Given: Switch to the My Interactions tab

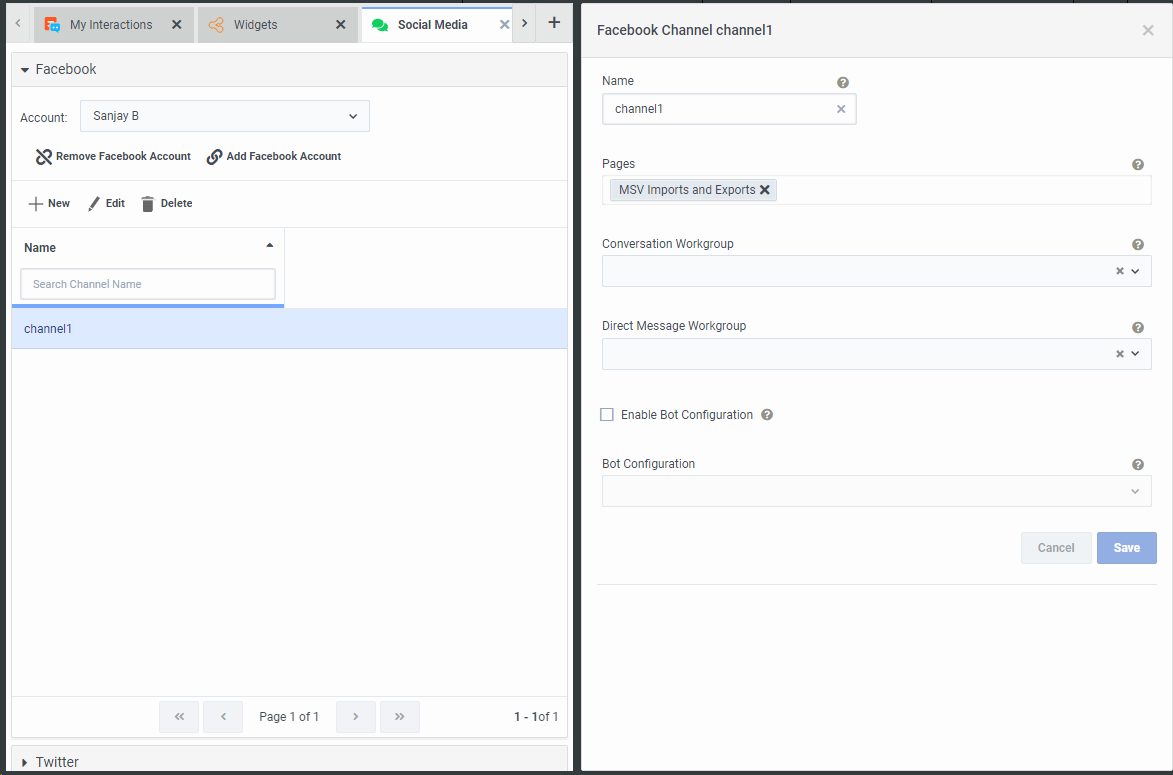Looking at the screenshot, I should coord(111,25).
